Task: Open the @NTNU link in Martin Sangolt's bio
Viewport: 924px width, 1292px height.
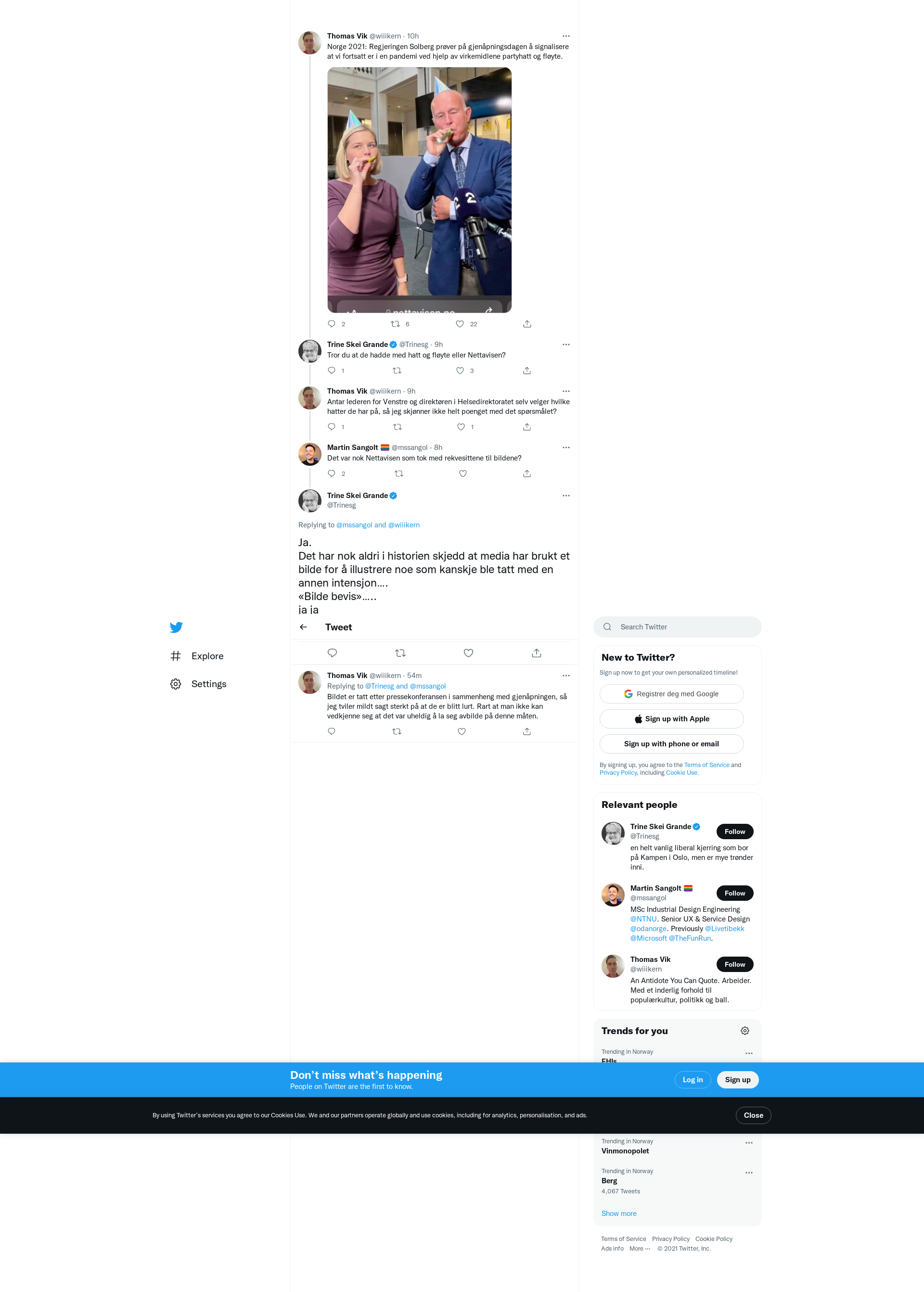Action: pyautogui.click(x=643, y=919)
